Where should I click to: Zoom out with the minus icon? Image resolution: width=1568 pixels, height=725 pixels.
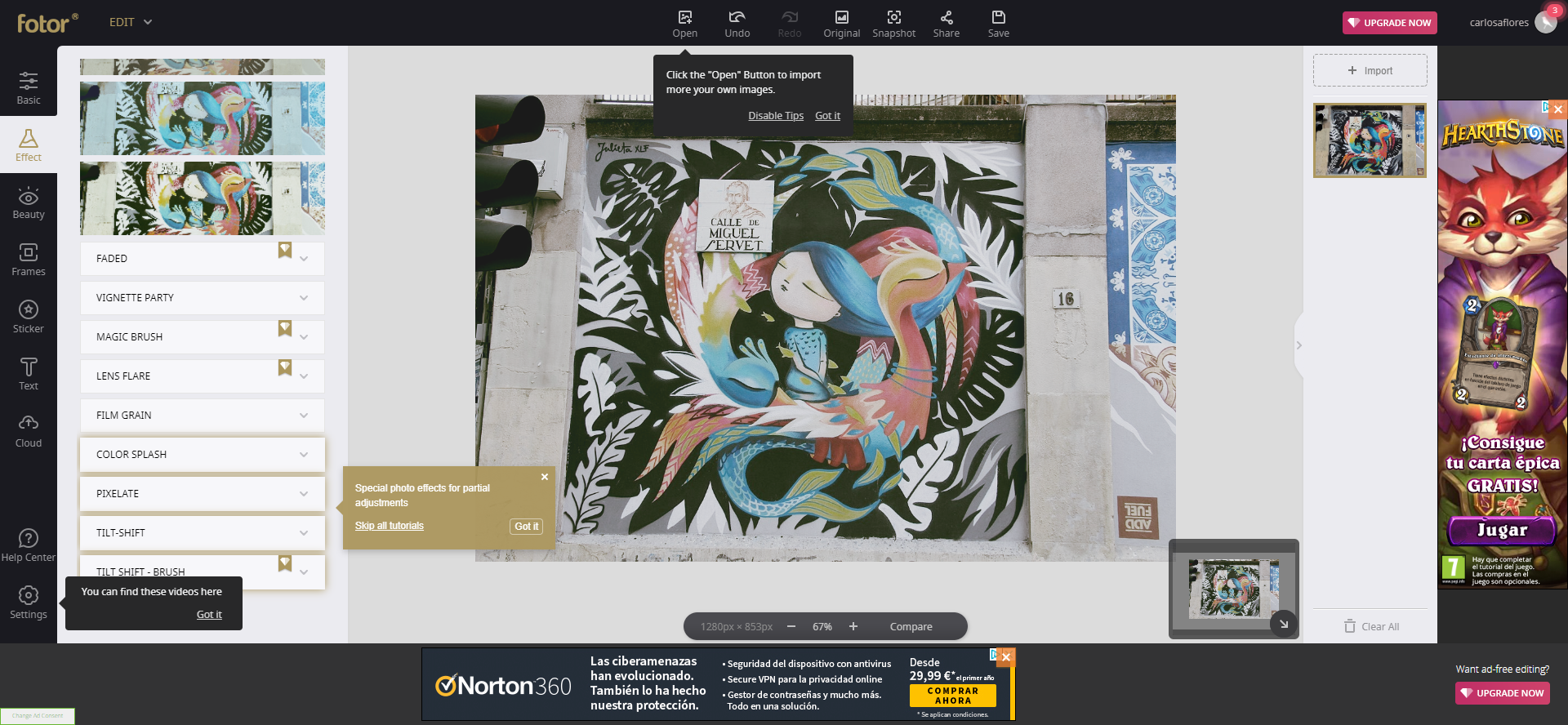coord(791,626)
